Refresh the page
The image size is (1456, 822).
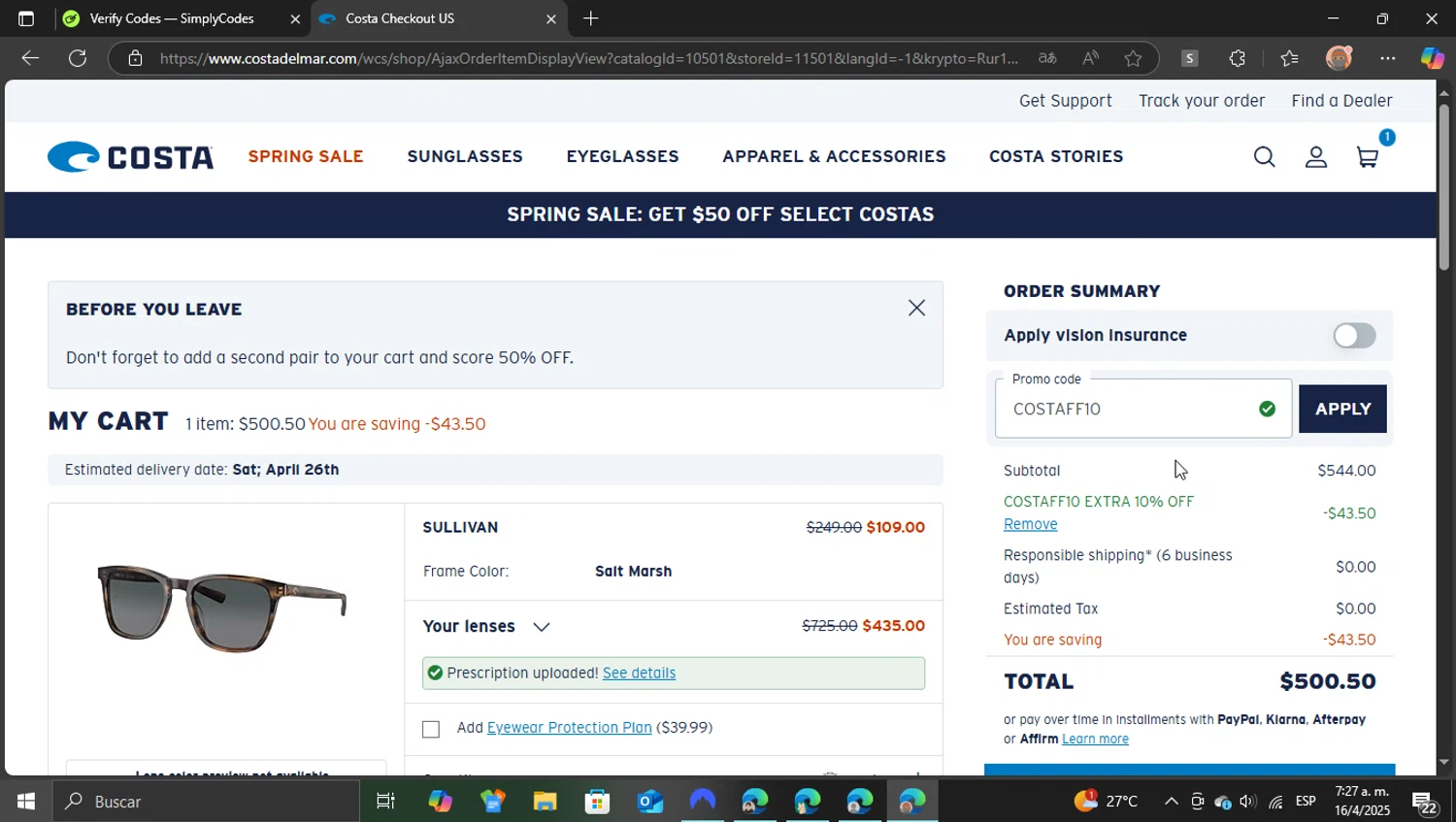coord(78,58)
